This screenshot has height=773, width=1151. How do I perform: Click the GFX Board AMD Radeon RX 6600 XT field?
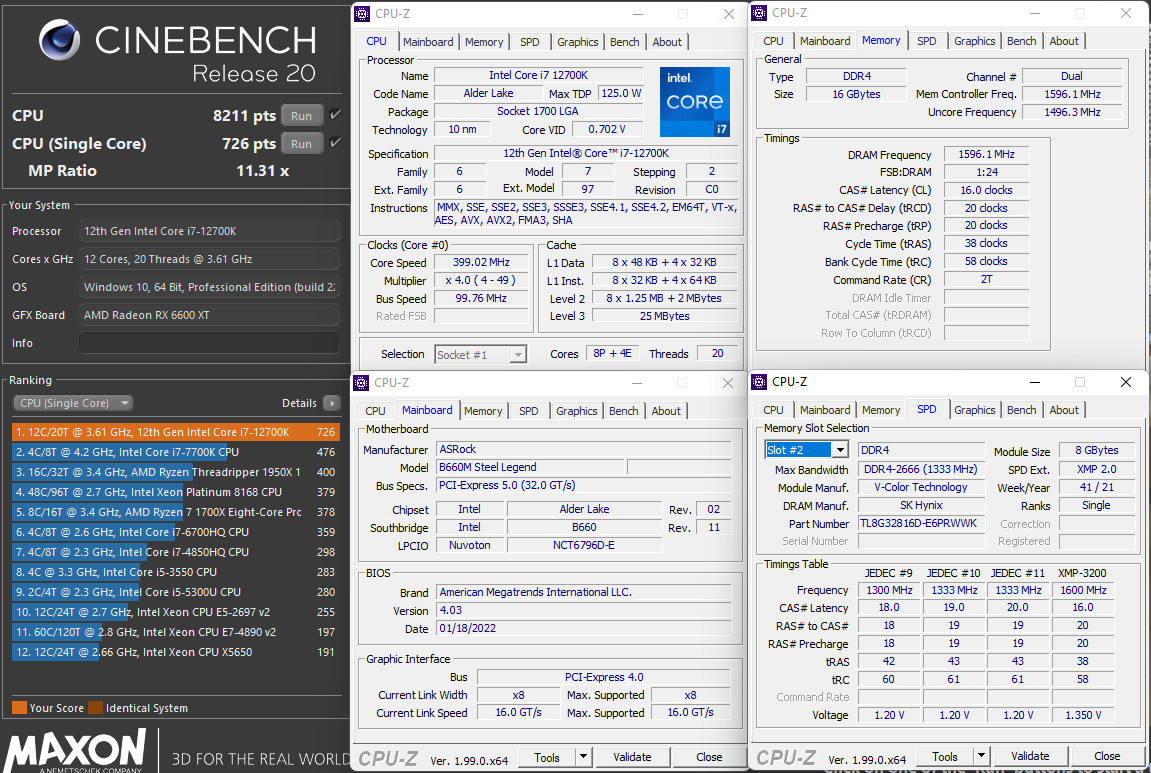pyautogui.click(x=209, y=315)
